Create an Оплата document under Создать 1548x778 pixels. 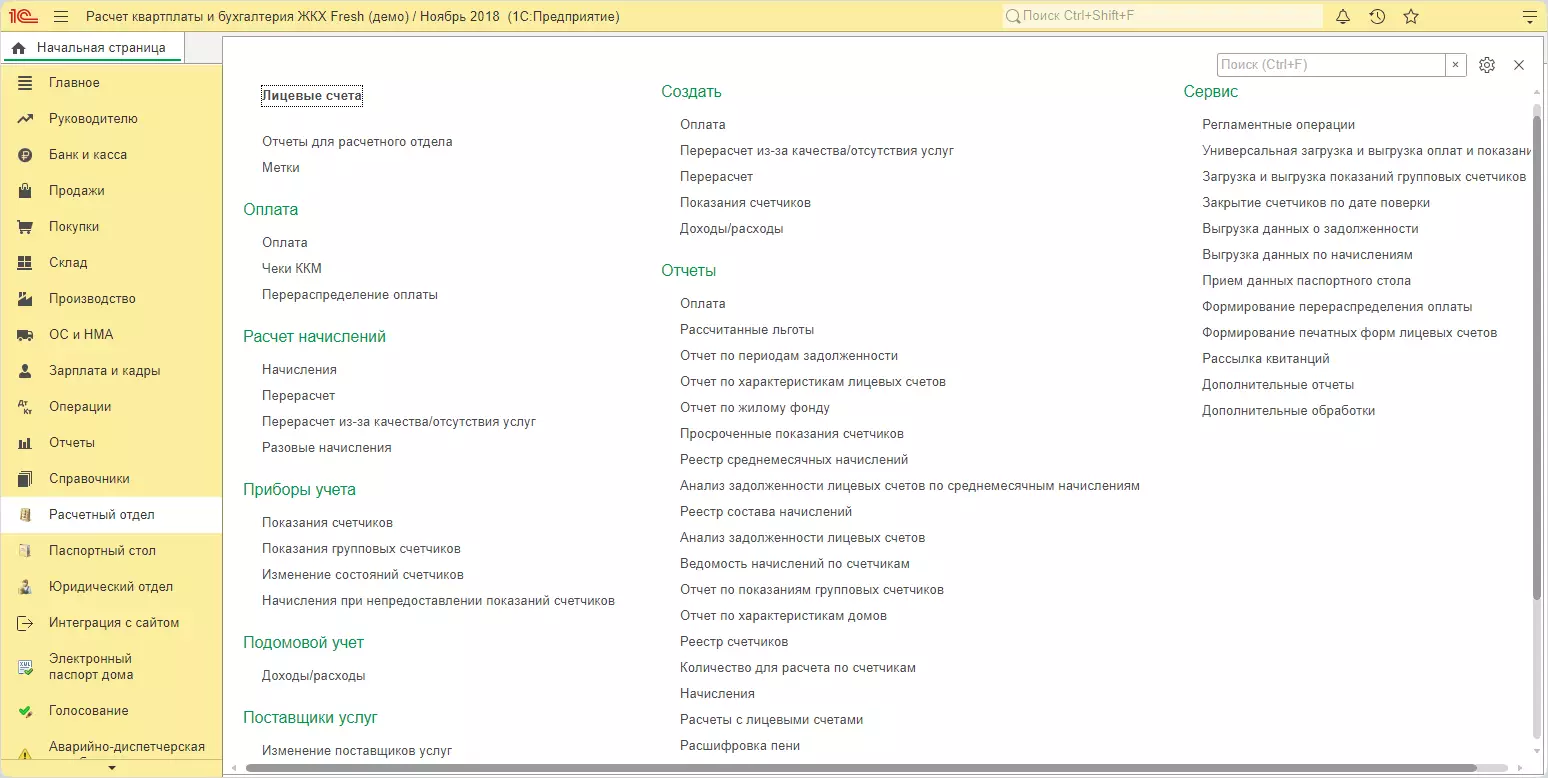(703, 125)
